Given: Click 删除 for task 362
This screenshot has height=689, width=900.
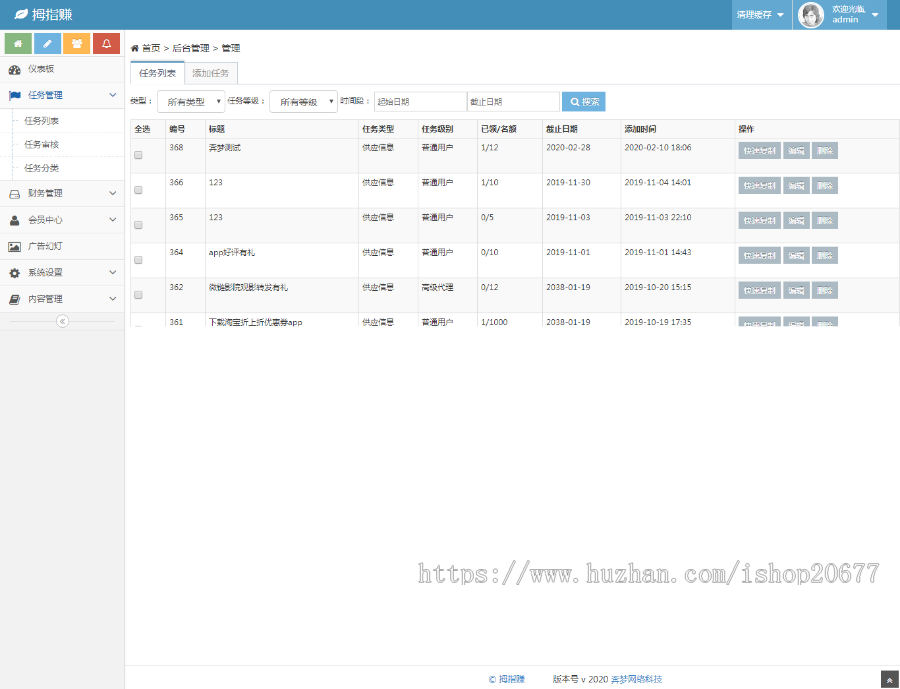Looking at the screenshot, I should 825,291.
